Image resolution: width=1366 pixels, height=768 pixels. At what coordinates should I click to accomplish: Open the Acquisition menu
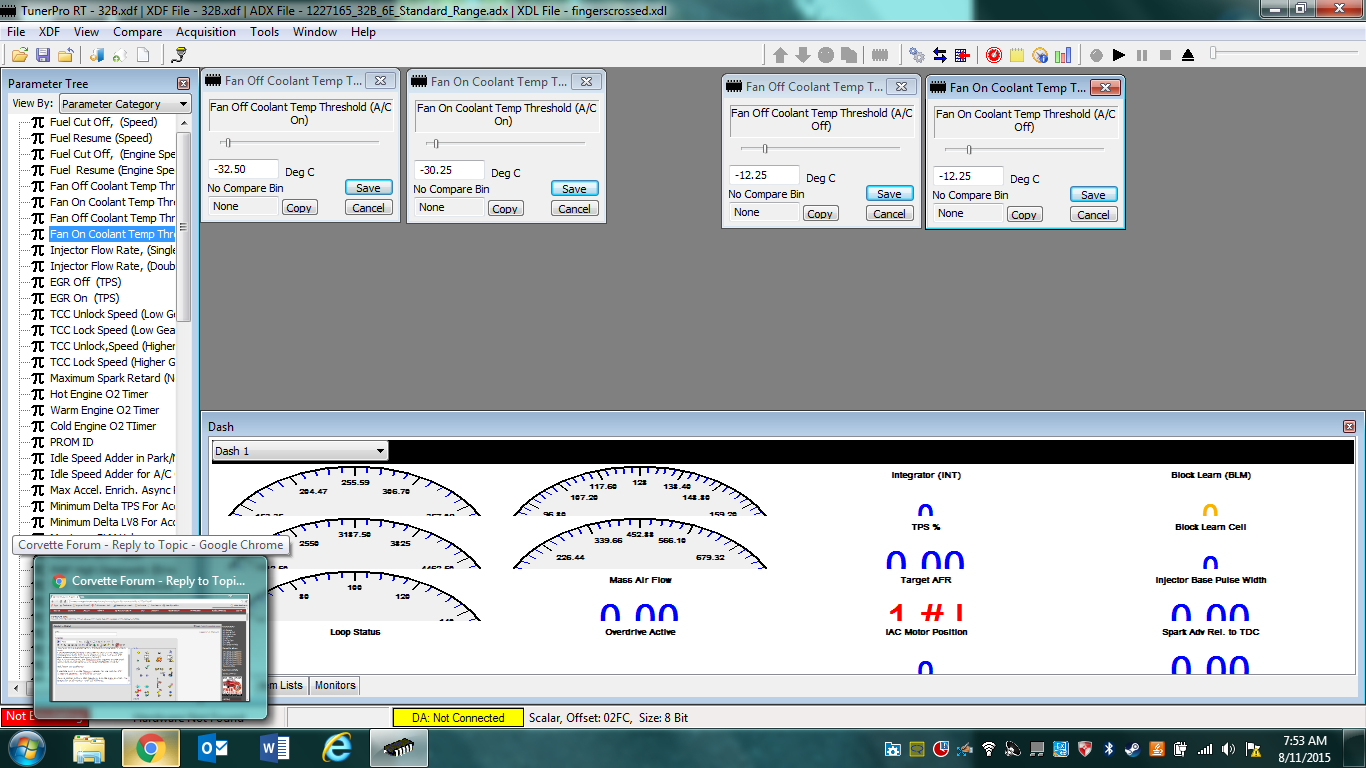[206, 32]
